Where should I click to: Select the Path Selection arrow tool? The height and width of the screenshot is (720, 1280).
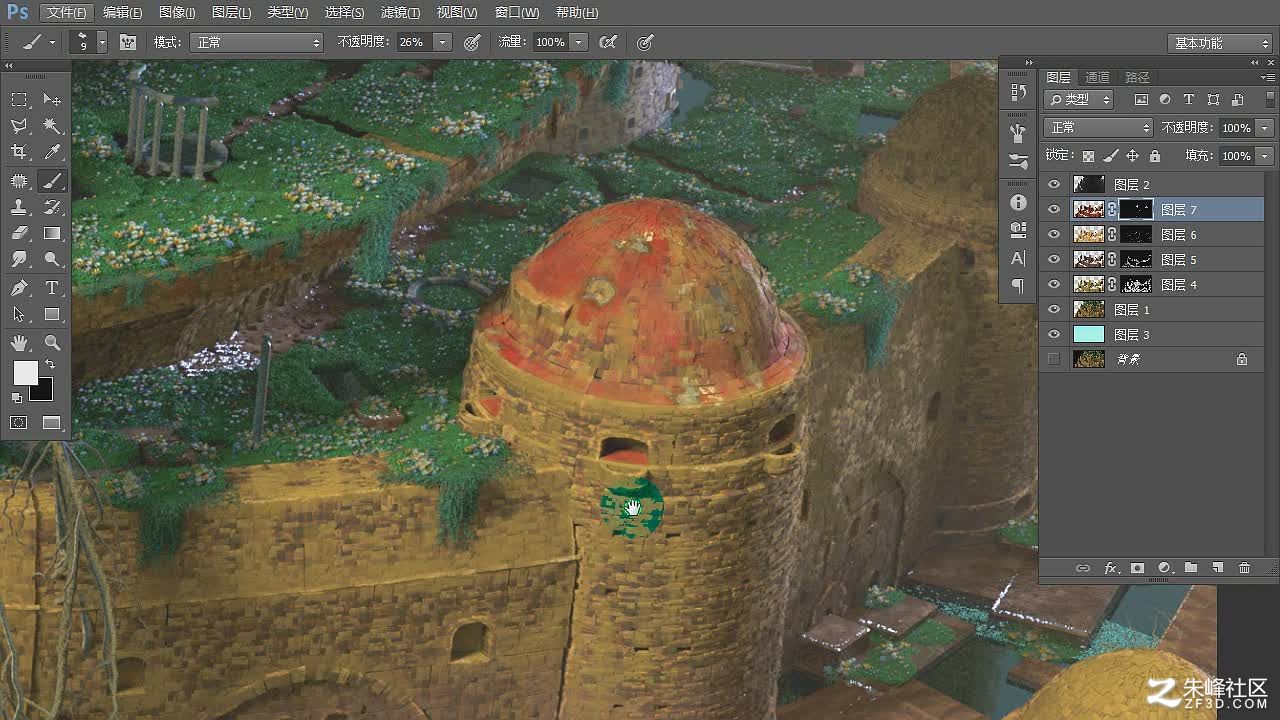[x=19, y=314]
